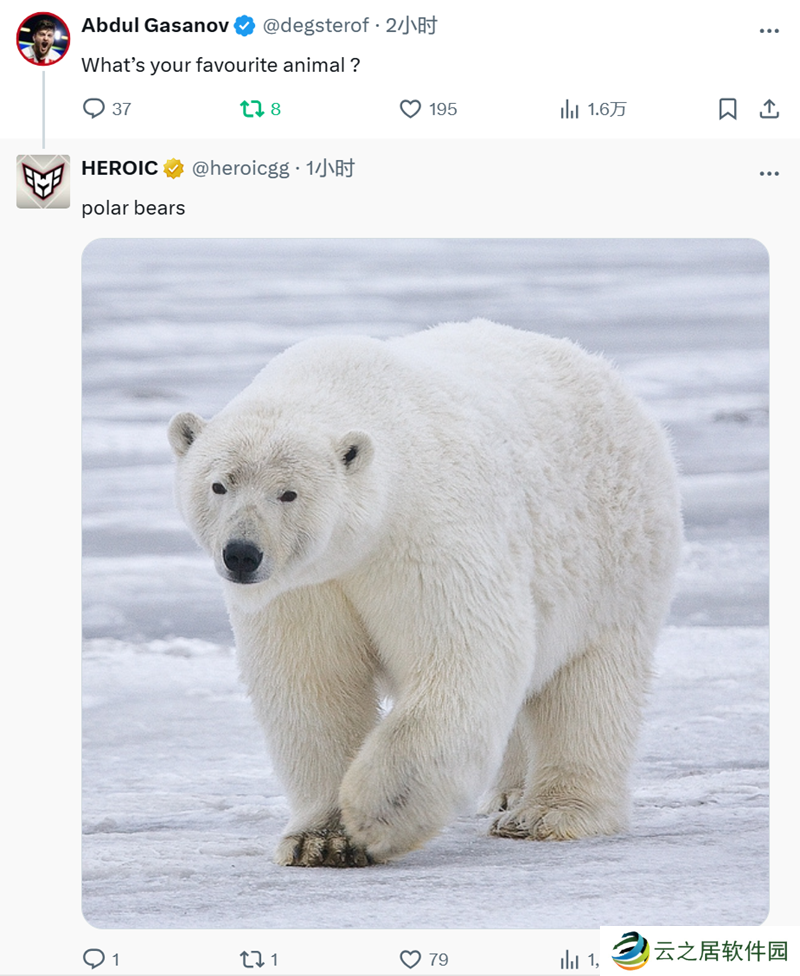This screenshot has height=976, width=800.
Task: Open the @heroicgg handle link
Action: [240, 169]
